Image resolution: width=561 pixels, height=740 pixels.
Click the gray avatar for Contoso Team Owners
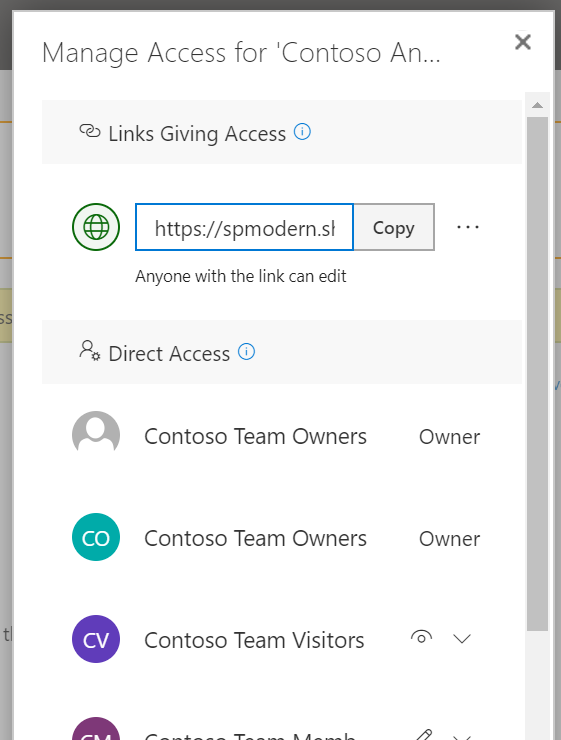pyautogui.click(x=96, y=433)
